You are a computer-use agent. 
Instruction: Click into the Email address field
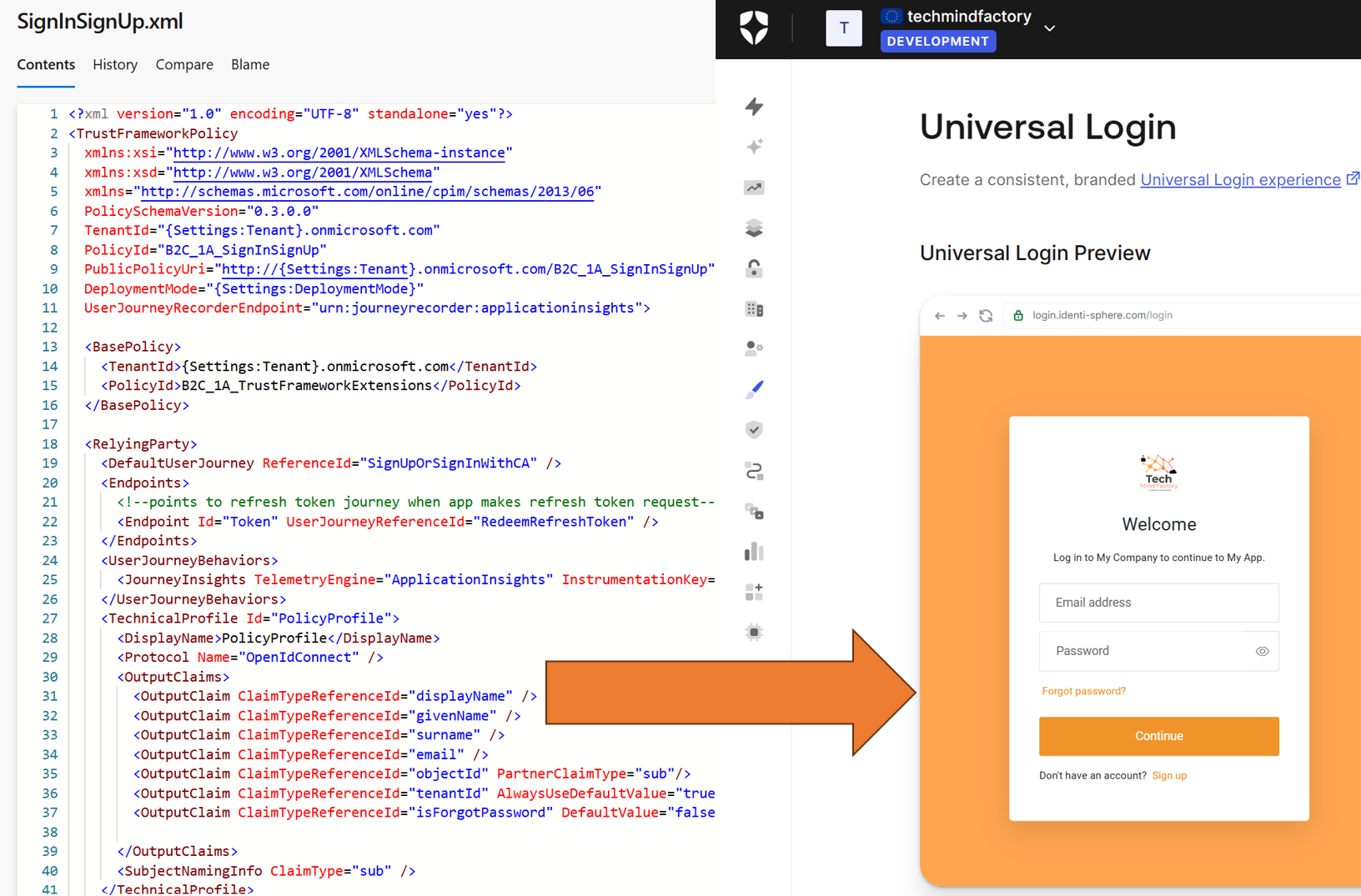click(1158, 603)
